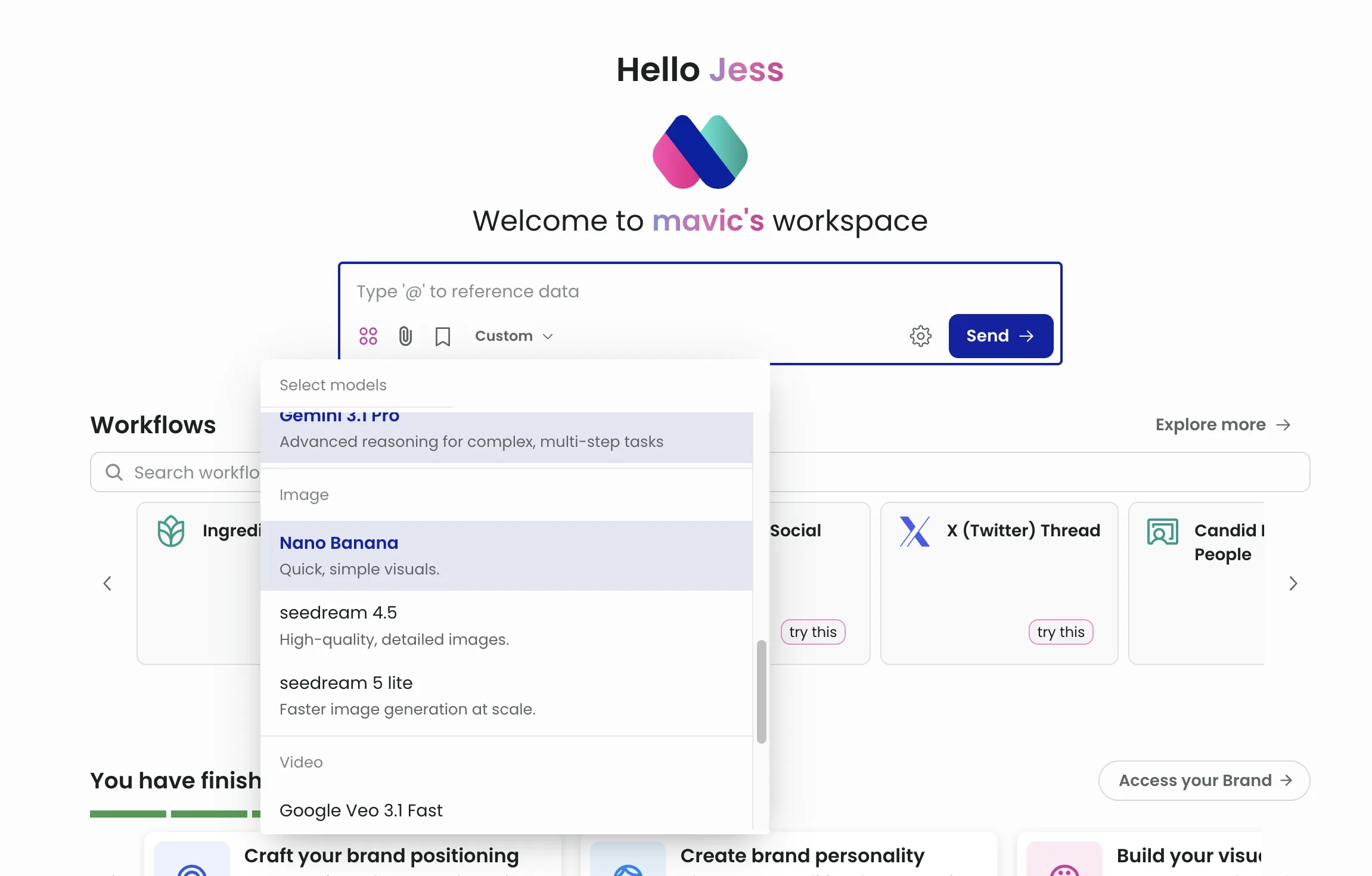Go to previous workflows with left chevron

[x=107, y=583]
